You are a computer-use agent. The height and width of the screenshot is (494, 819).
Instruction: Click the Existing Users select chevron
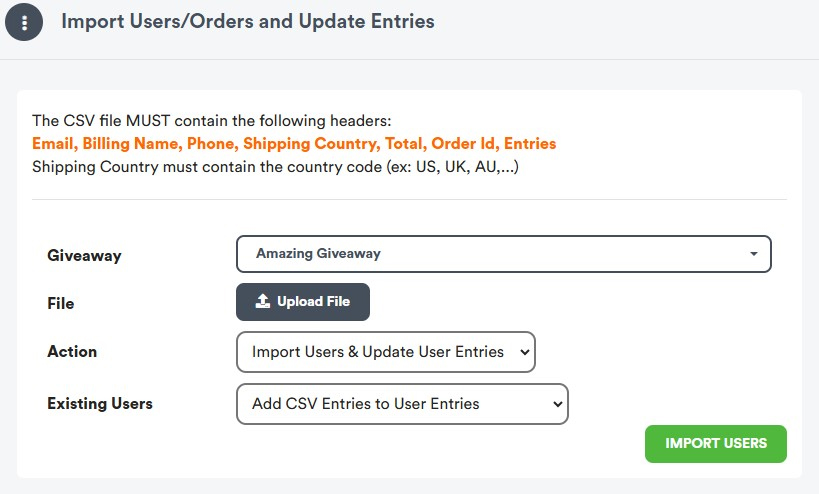coord(556,404)
